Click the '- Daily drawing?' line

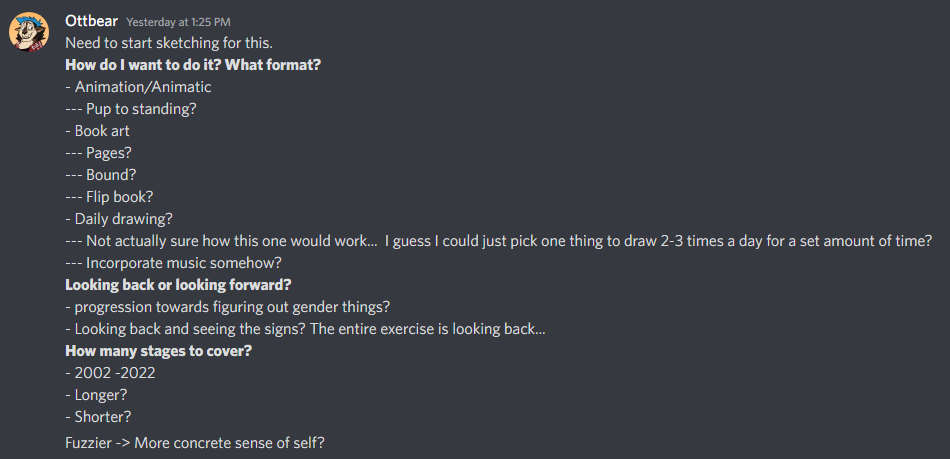pyautogui.click(x=119, y=219)
